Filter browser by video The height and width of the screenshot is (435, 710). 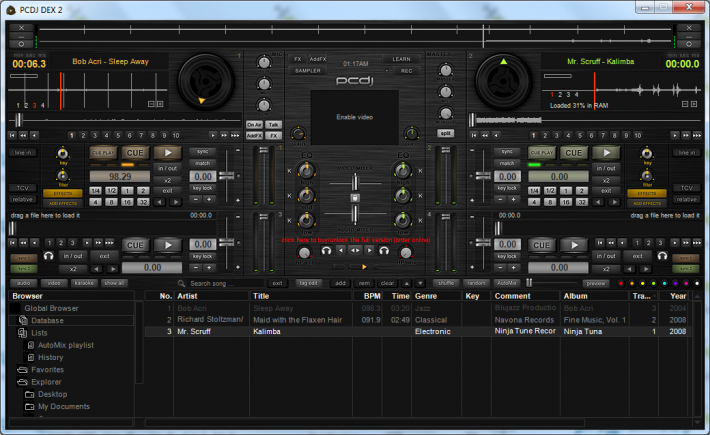54,283
